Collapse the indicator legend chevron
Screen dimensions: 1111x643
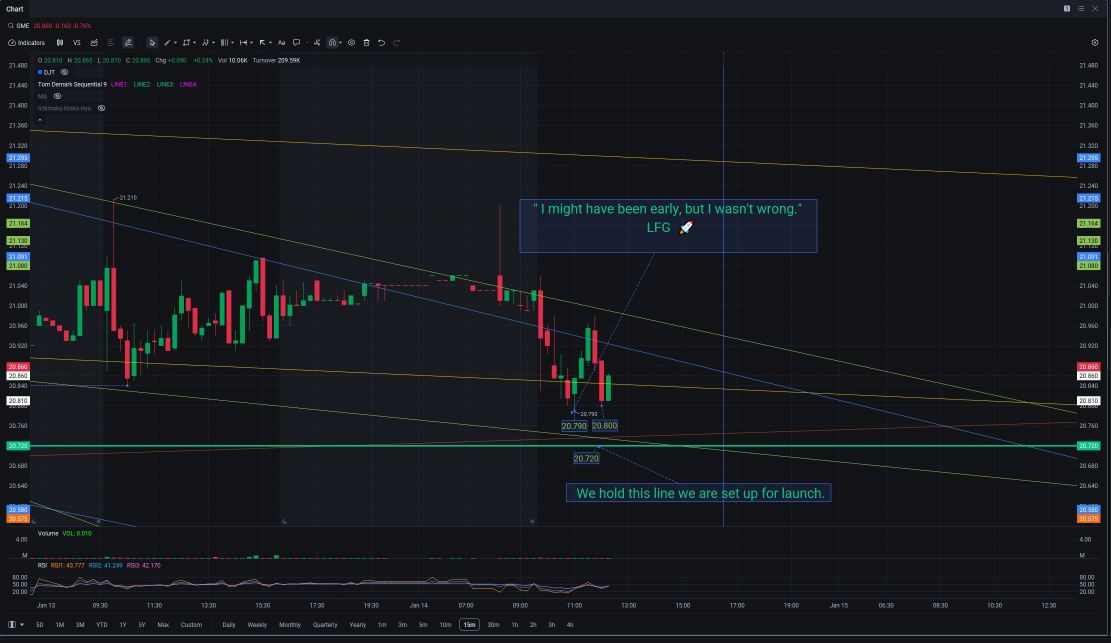coord(40,120)
